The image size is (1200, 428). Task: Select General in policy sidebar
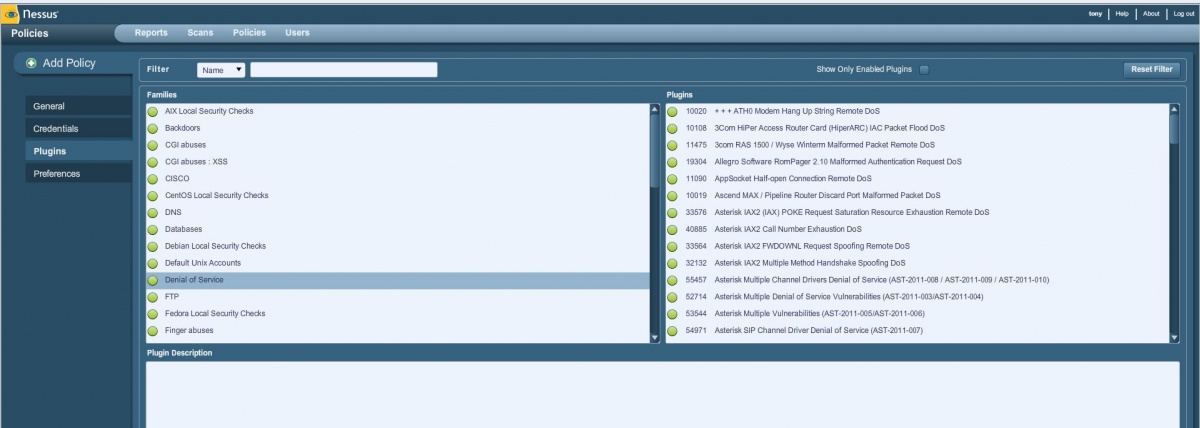click(78, 107)
